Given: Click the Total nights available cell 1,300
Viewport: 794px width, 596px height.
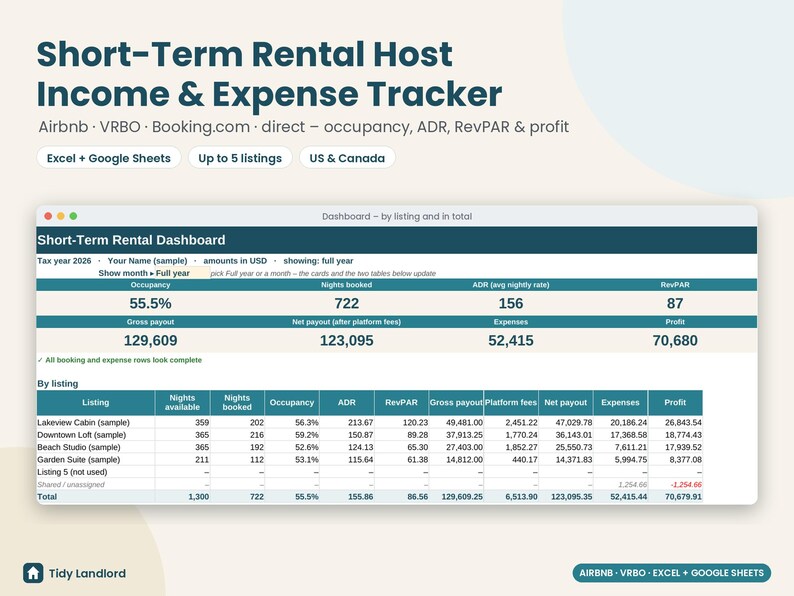Looking at the screenshot, I should click(183, 497).
